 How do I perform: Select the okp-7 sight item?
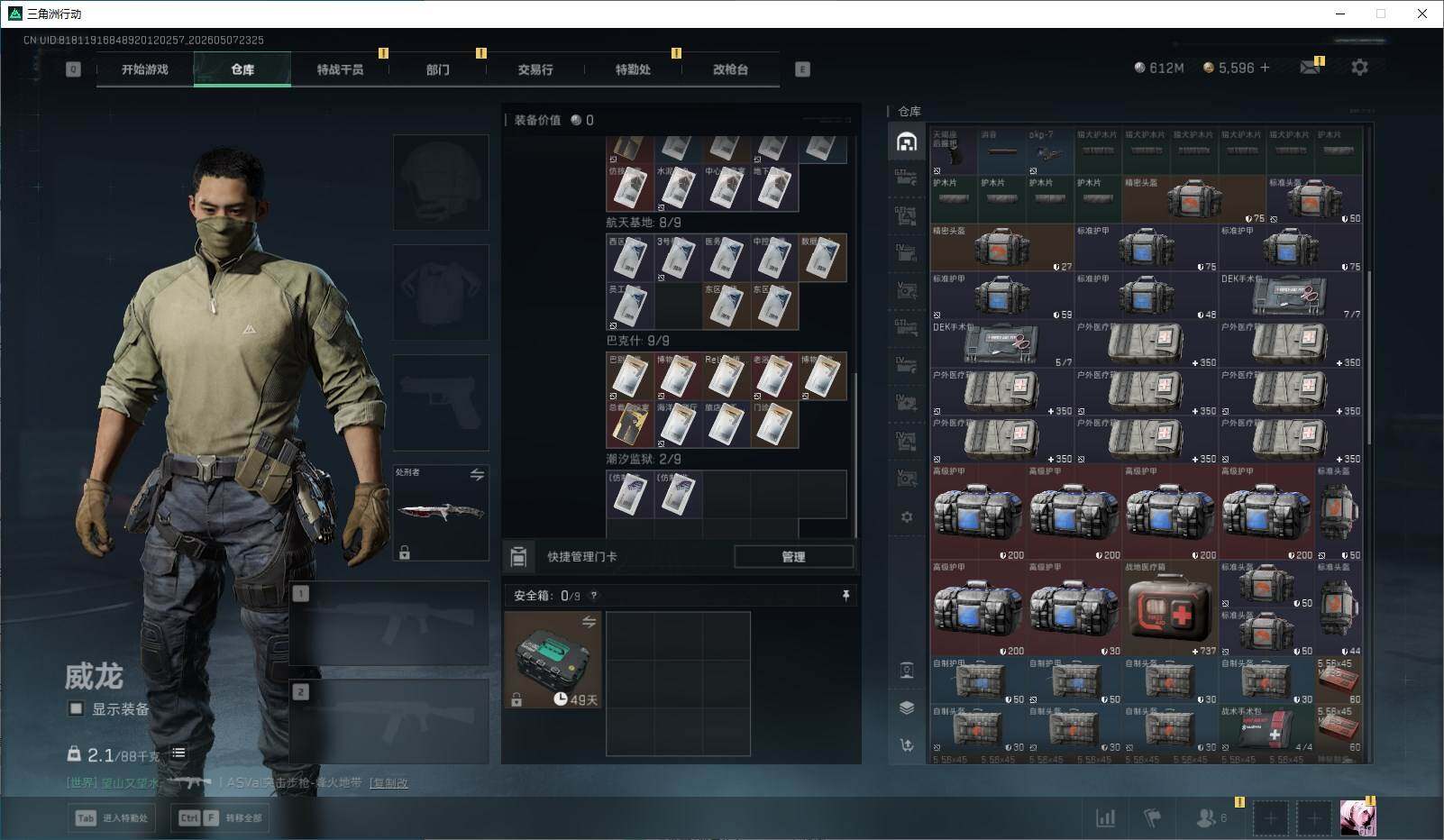1050,151
